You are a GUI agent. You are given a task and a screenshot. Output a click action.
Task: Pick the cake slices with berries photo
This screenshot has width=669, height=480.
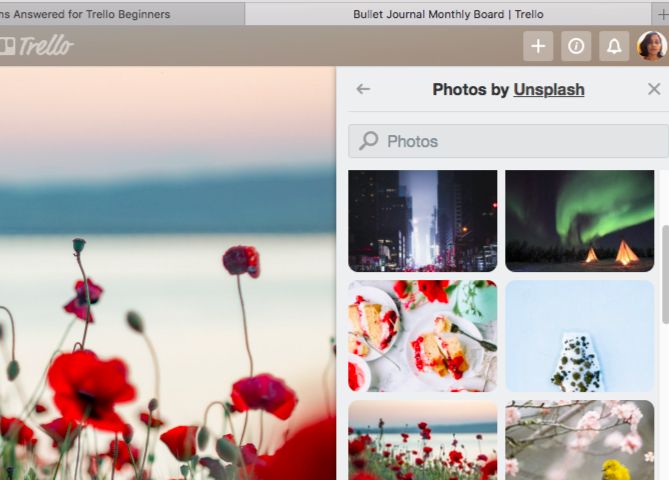tap(422, 335)
